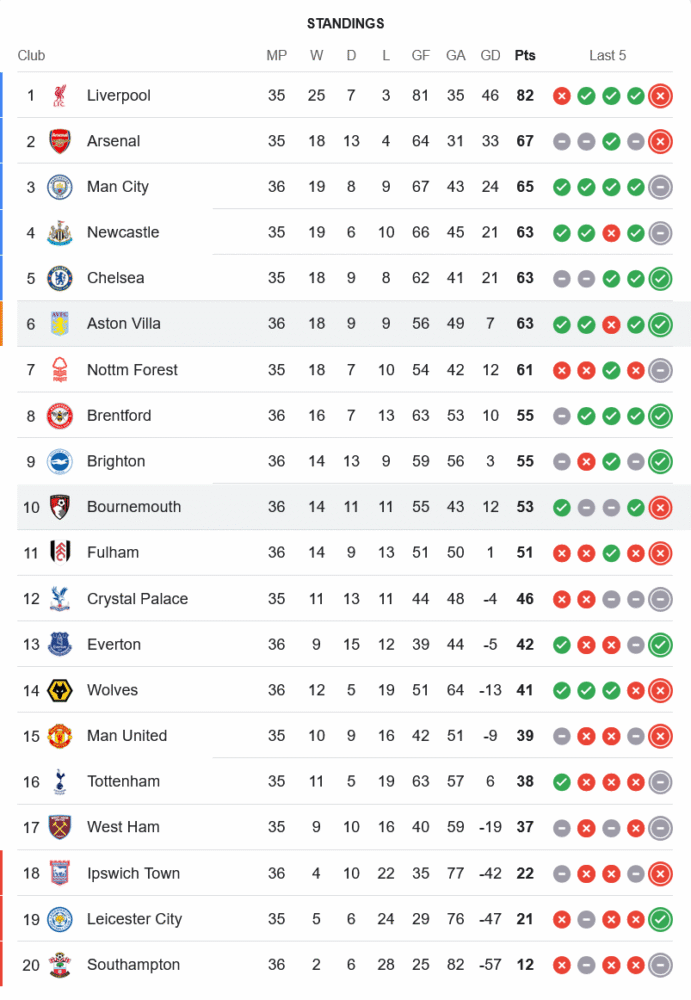
Task: Open the Man United club crest
Action: pyautogui.click(x=60, y=736)
